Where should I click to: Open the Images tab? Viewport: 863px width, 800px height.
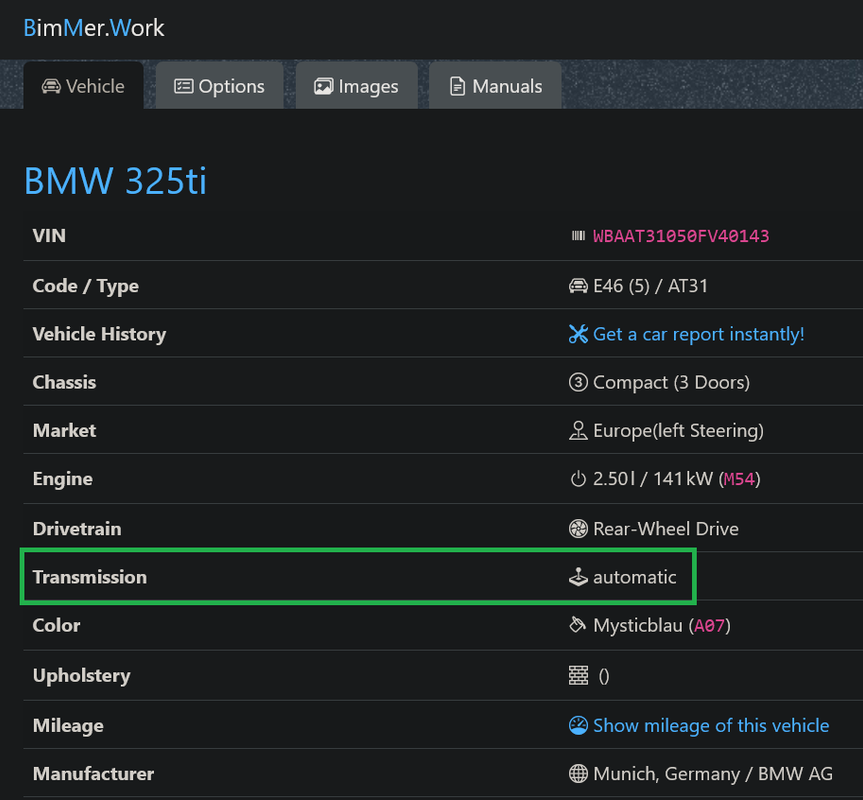click(x=357, y=86)
